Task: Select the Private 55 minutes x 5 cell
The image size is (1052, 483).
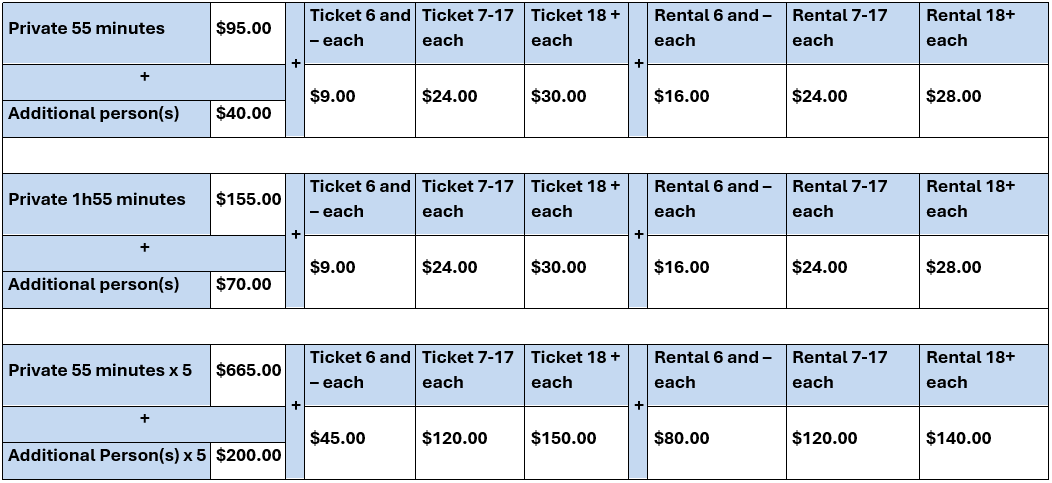Action: pyautogui.click(x=107, y=376)
